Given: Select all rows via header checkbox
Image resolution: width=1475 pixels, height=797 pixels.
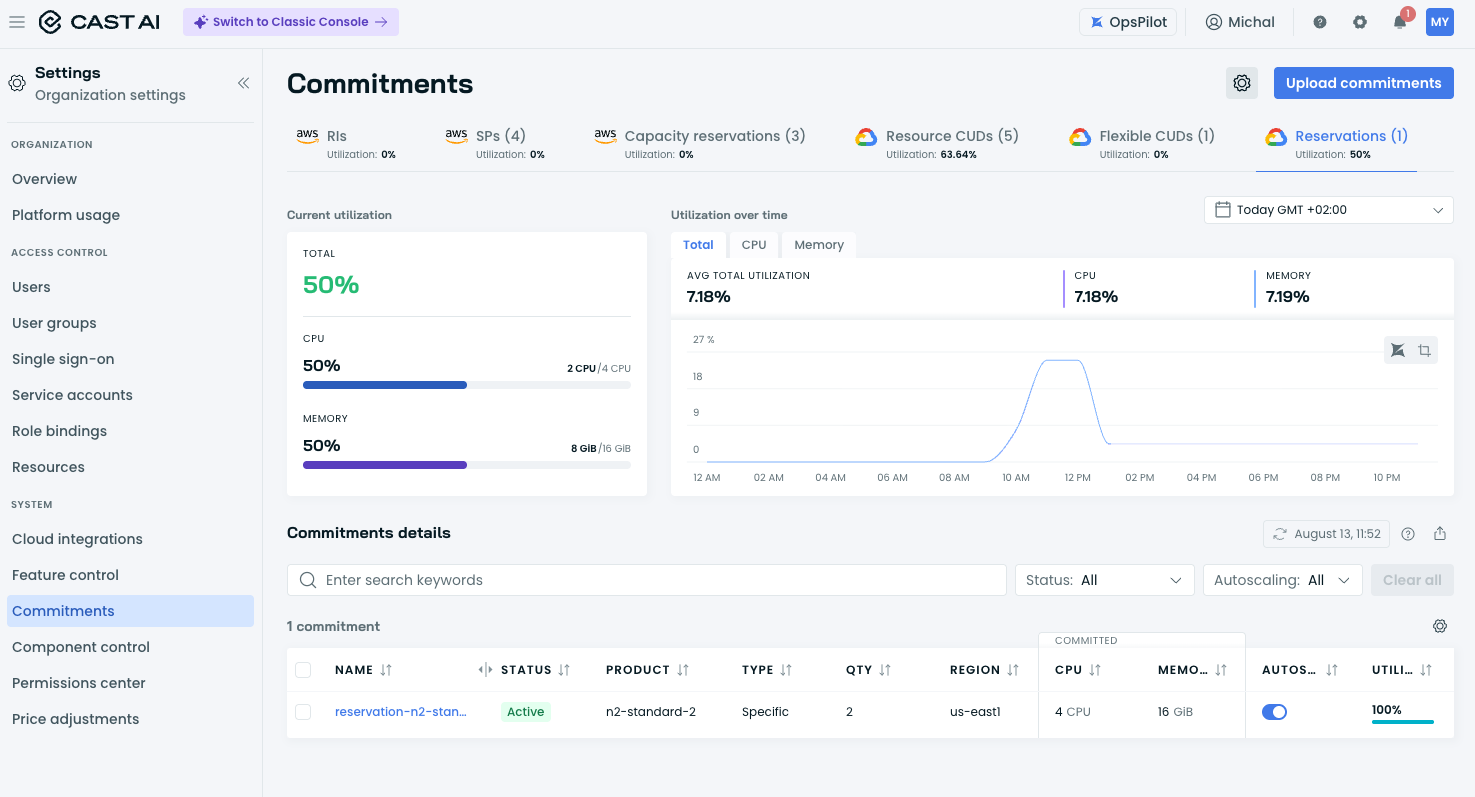Looking at the screenshot, I should tap(303, 670).
